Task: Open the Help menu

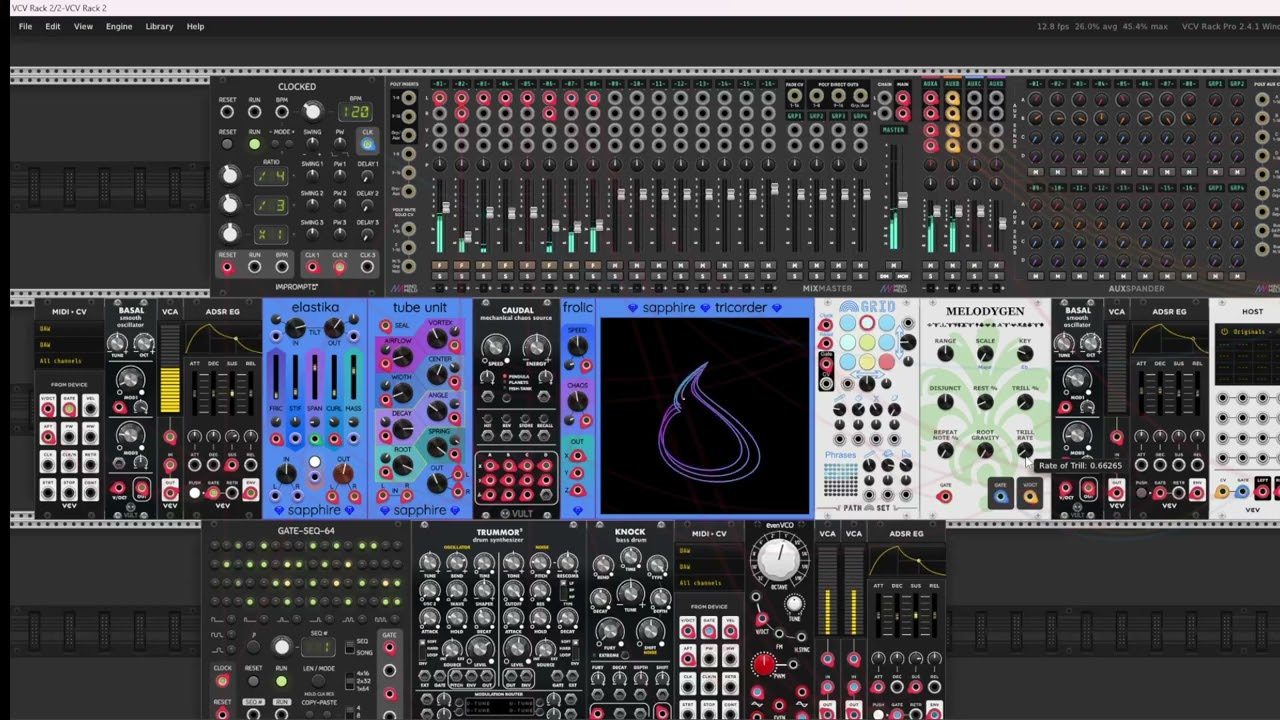Action: [x=195, y=26]
